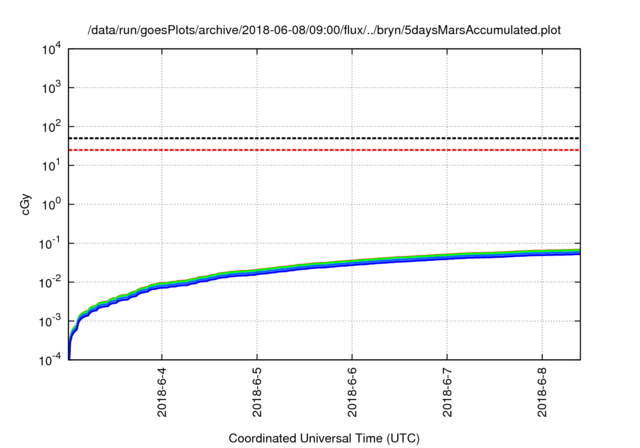Click the 10^3 y-axis tick label
640x448 pixels.
click(x=52, y=88)
